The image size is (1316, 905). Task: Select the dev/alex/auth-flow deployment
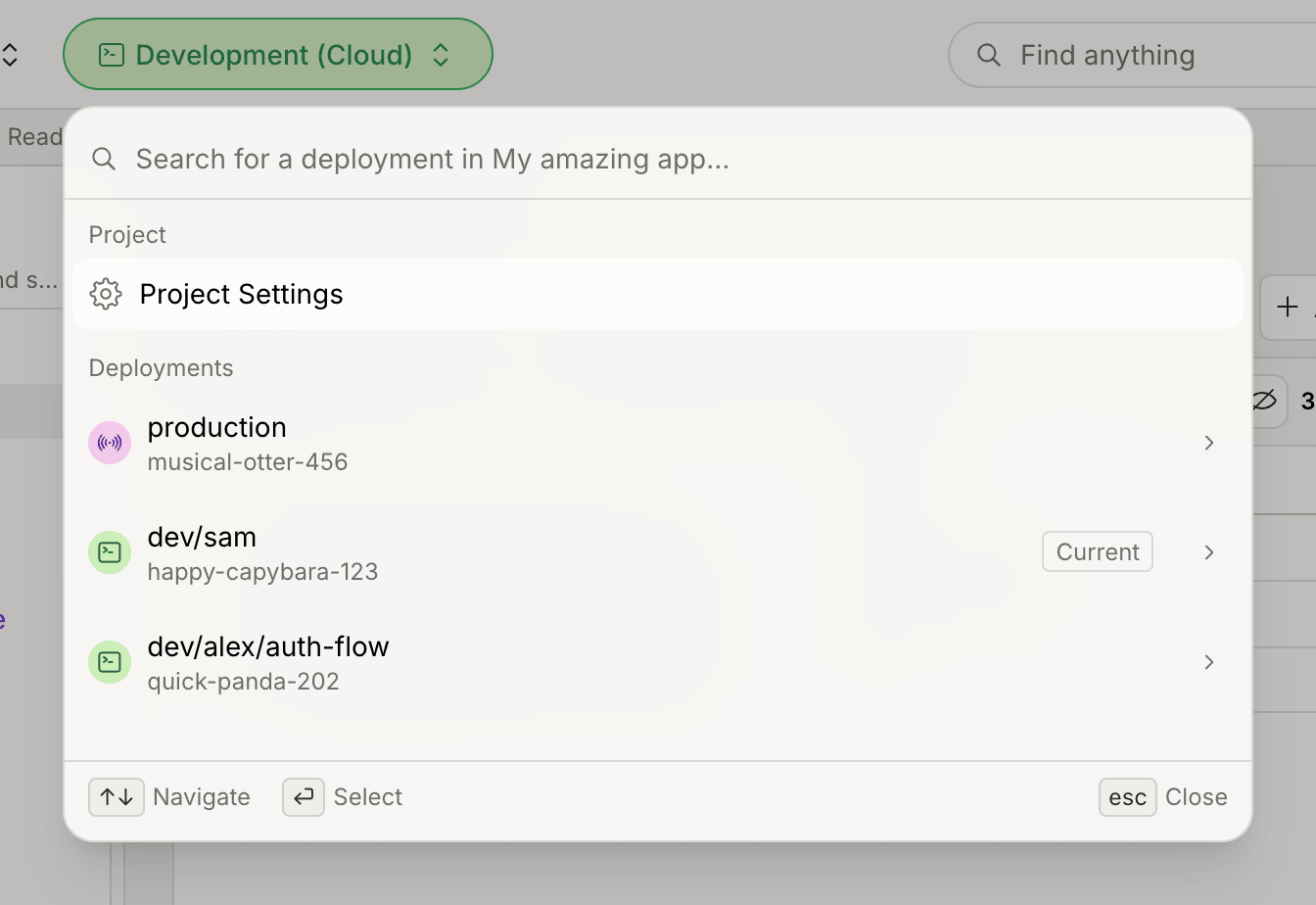(x=658, y=662)
